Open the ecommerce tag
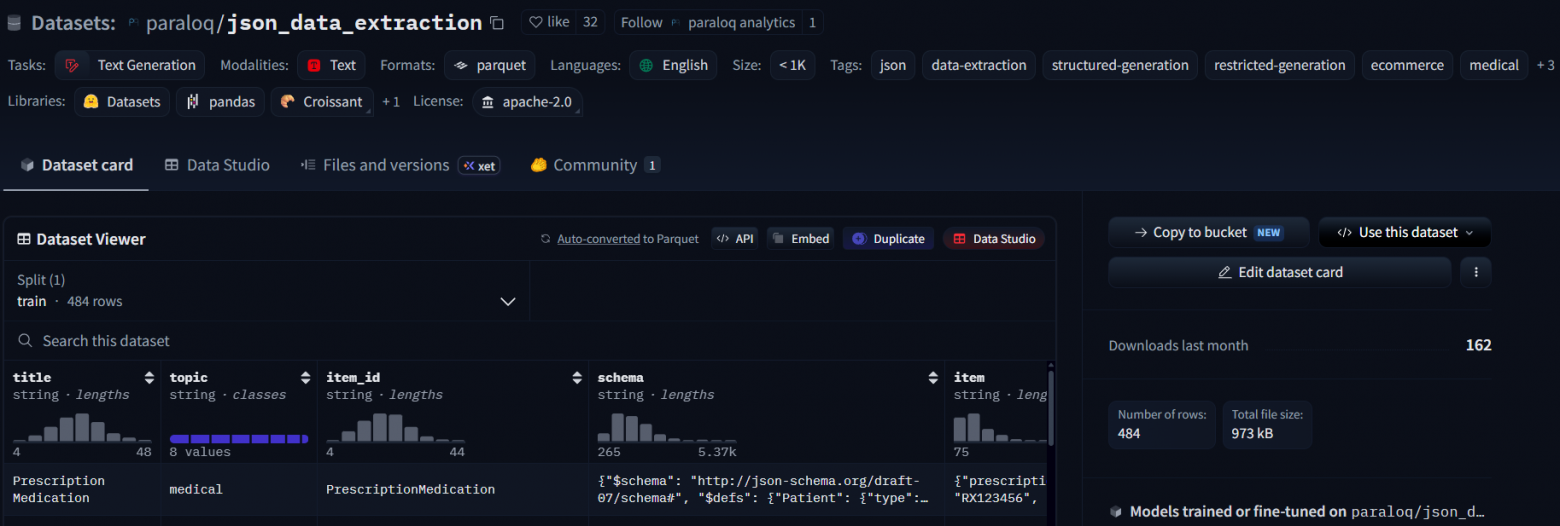This screenshot has height=526, width=1560. [x=1407, y=65]
